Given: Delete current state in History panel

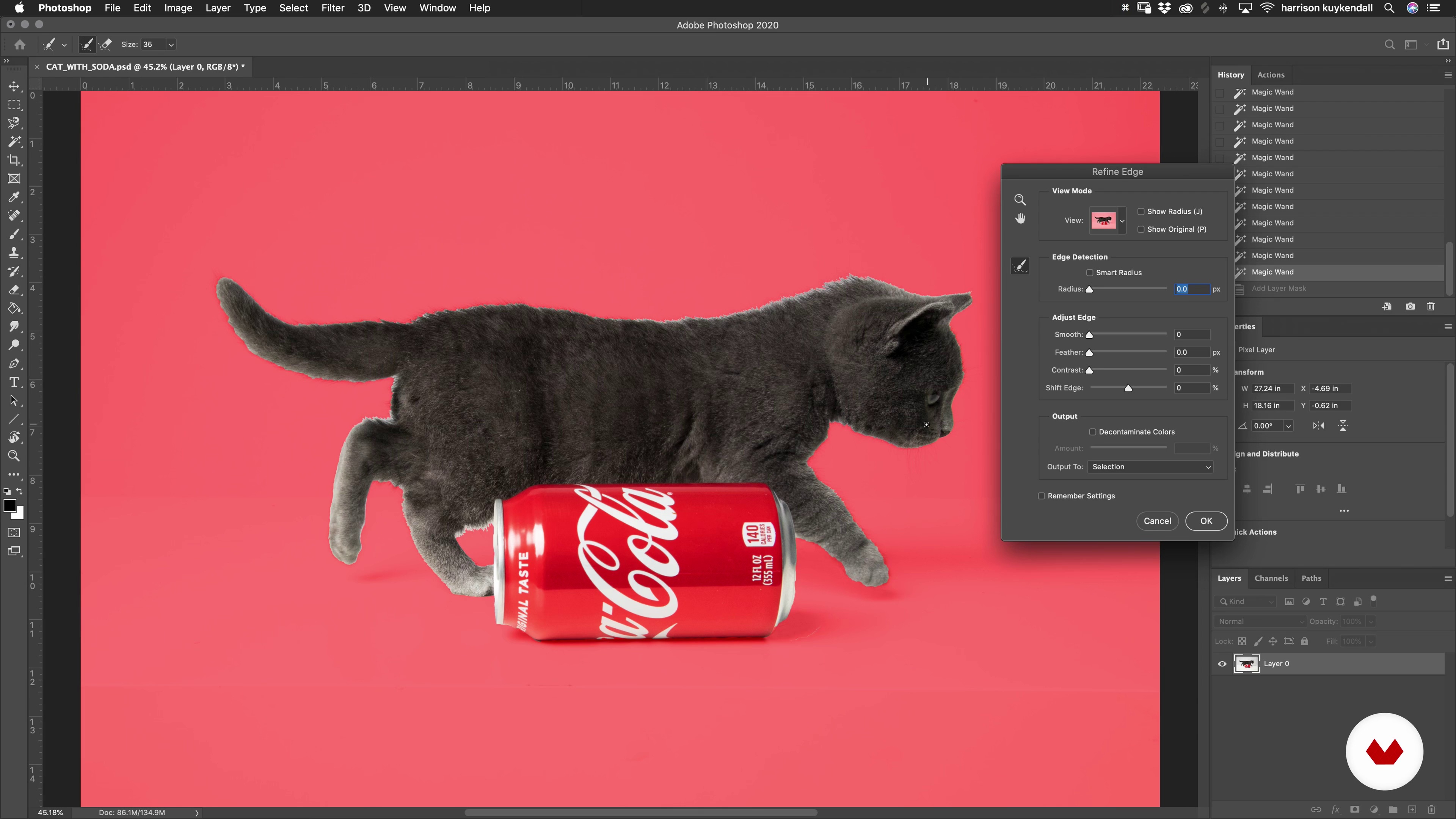Looking at the screenshot, I should tap(1431, 306).
